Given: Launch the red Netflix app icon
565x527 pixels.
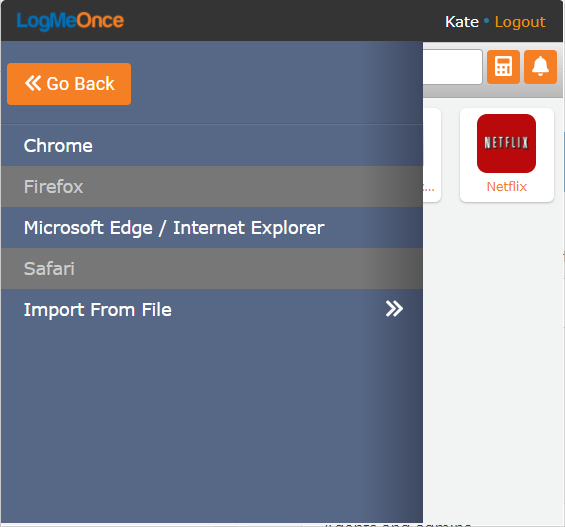Looking at the screenshot, I should click(506, 143).
